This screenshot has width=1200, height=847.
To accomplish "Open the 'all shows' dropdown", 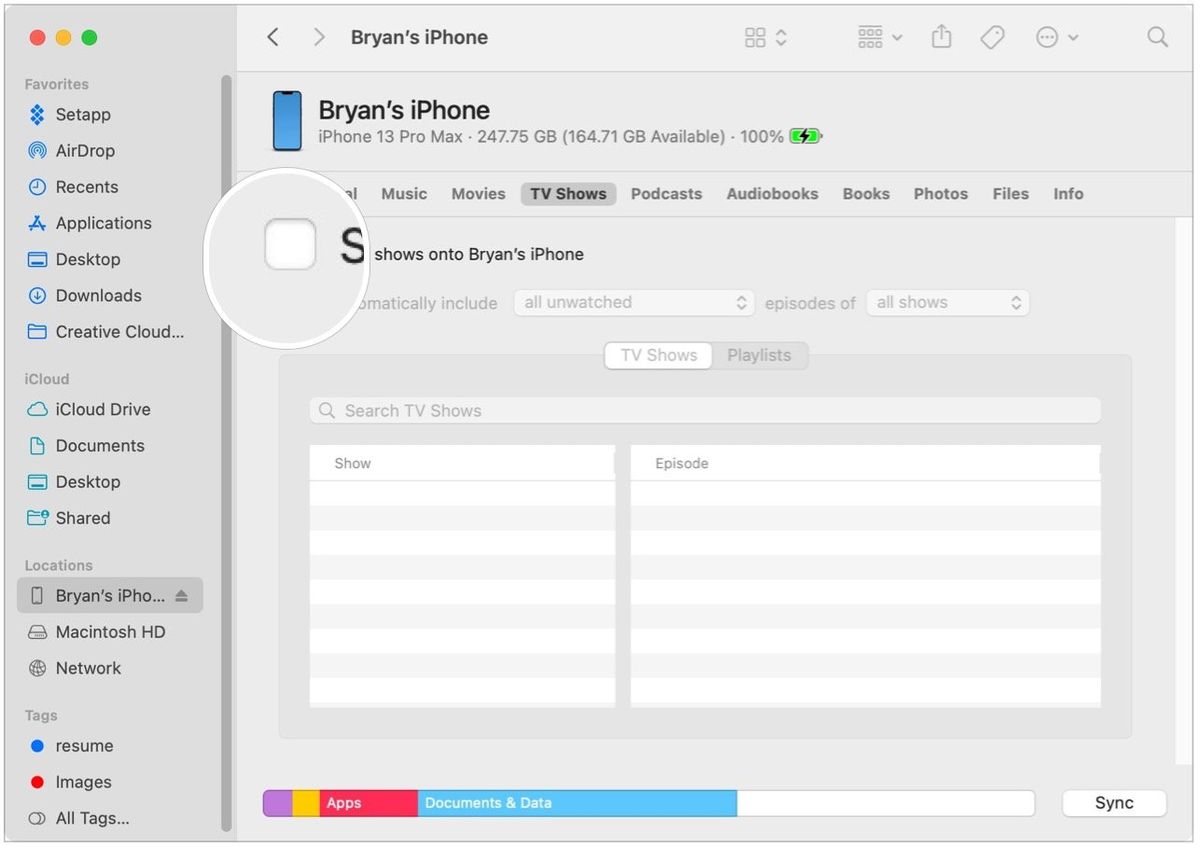I will pyautogui.click(x=947, y=302).
